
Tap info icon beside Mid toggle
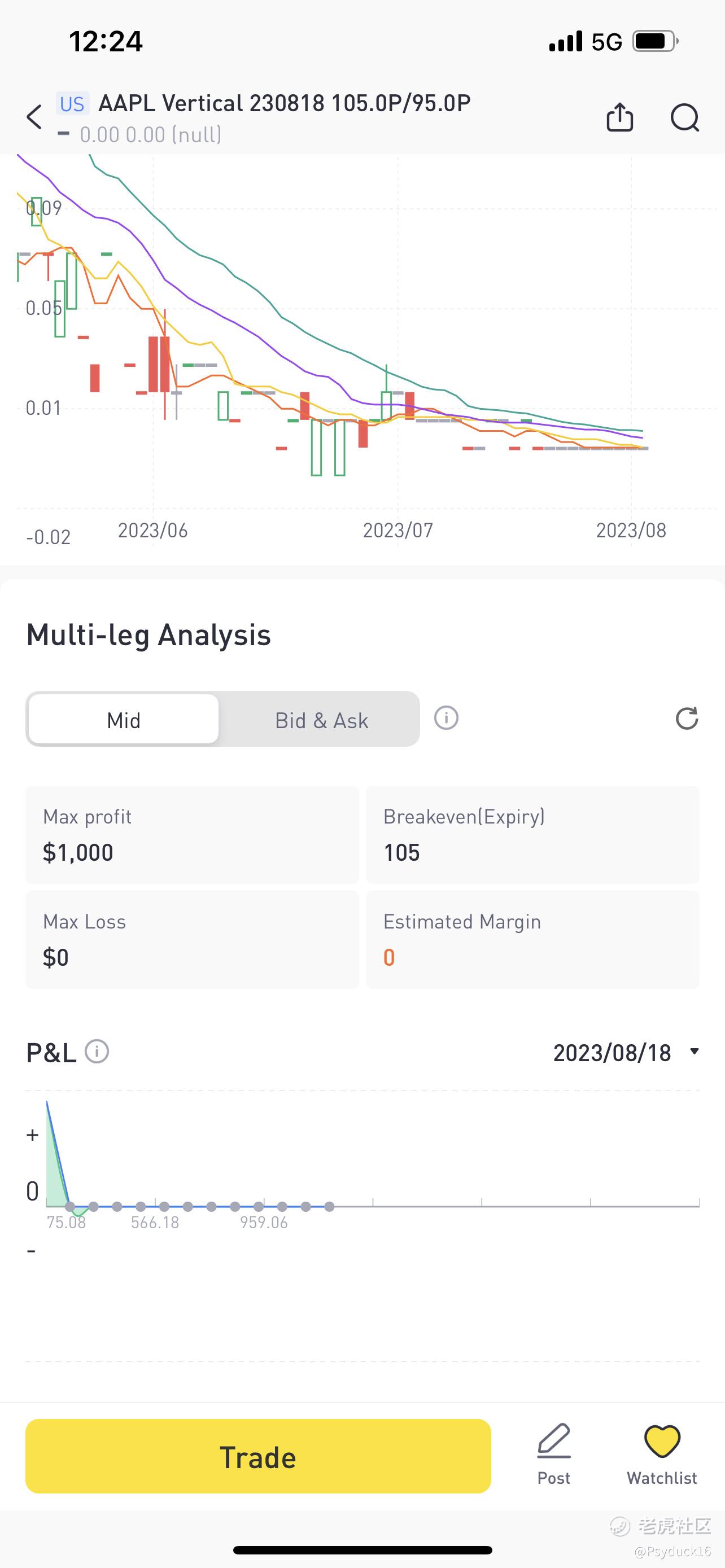click(446, 719)
